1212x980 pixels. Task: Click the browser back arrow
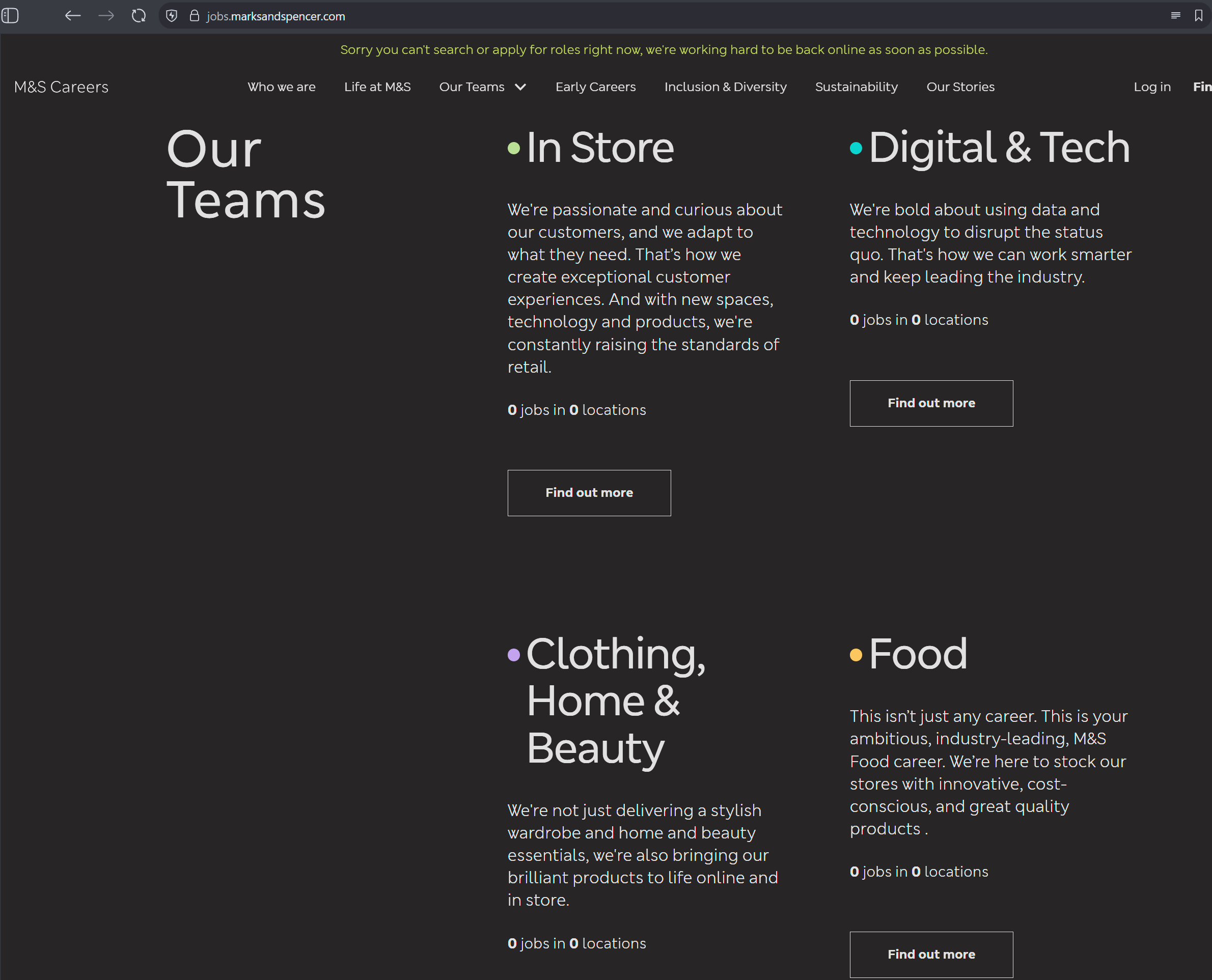click(x=73, y=16)
